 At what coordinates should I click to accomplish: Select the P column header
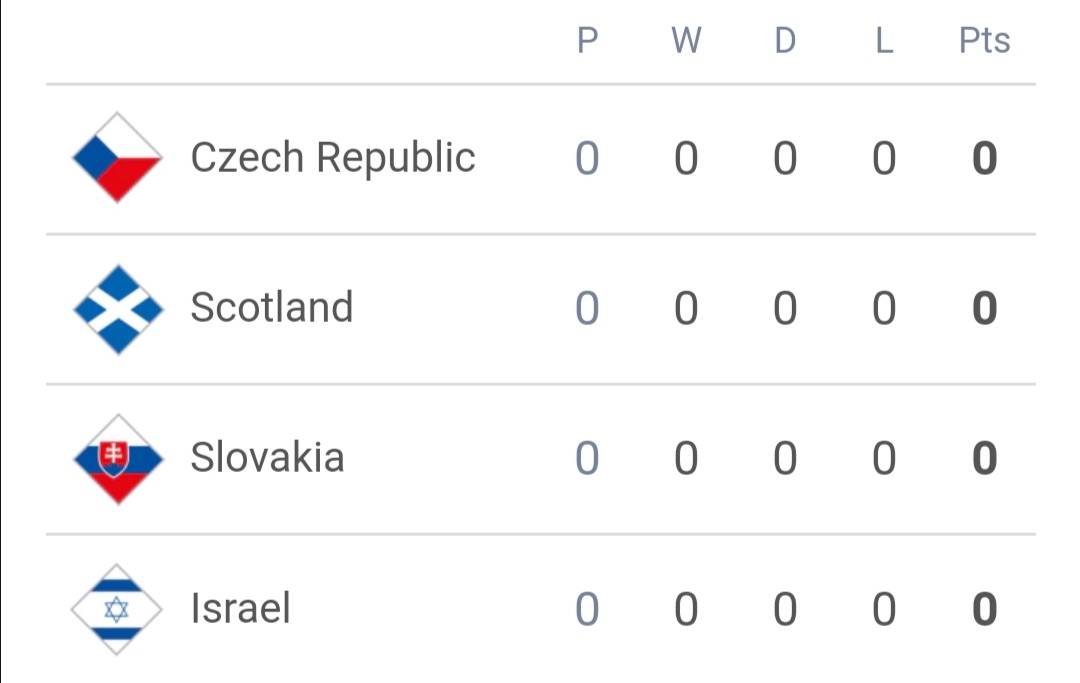587,40
